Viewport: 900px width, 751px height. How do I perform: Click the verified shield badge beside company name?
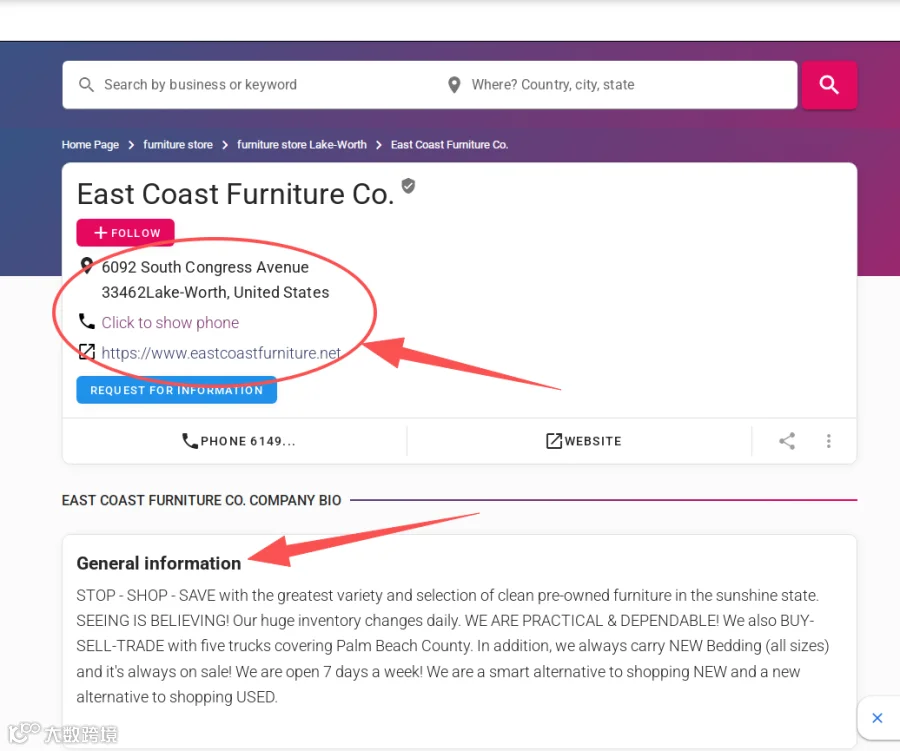408,186
